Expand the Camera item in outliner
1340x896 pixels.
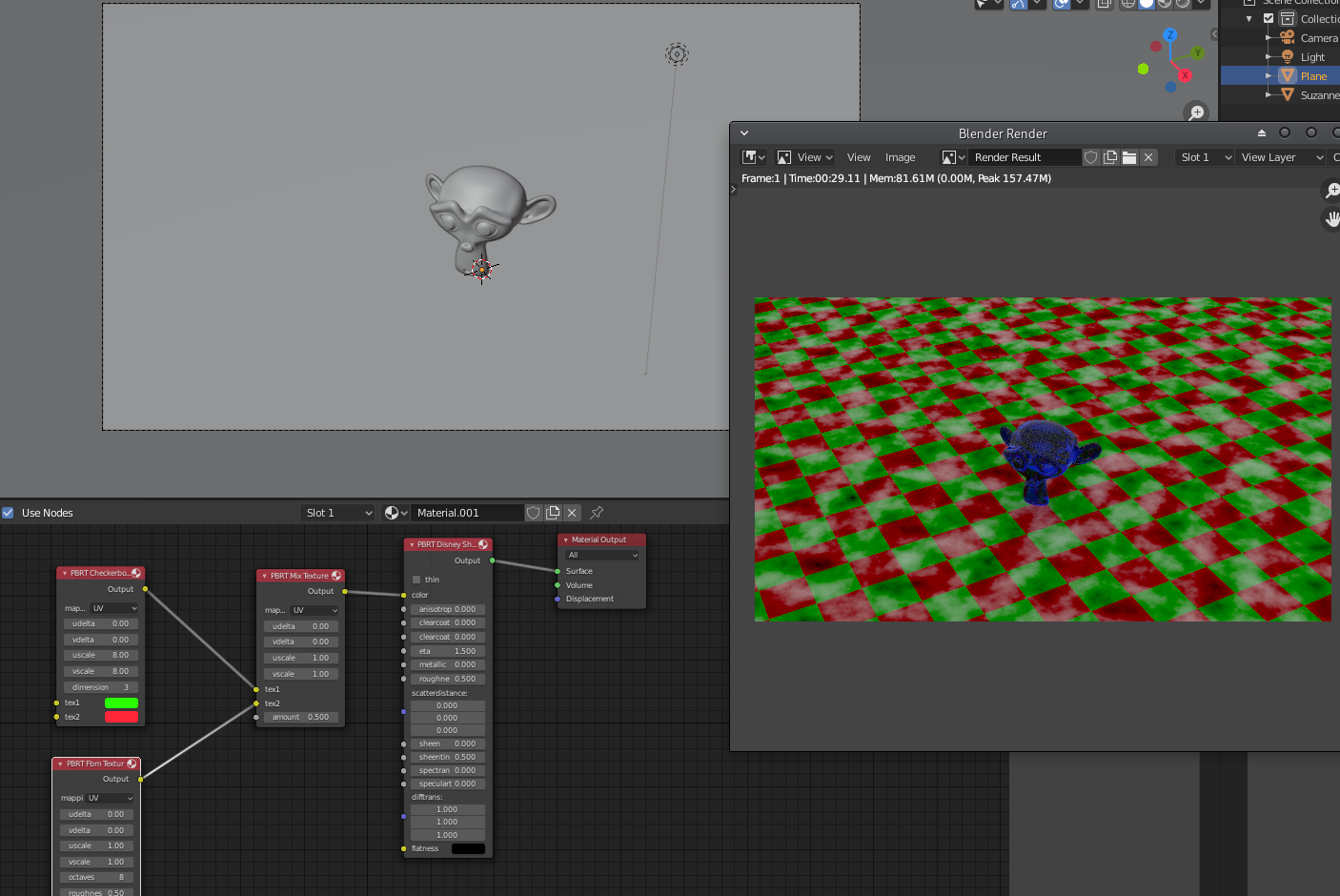pyautogui.click(x=1269, y=38)
